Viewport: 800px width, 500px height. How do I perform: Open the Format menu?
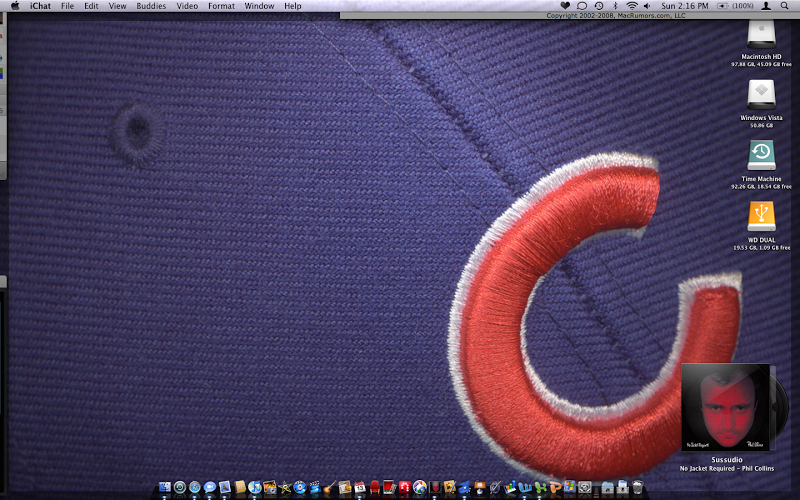click(x=221, y=6)
